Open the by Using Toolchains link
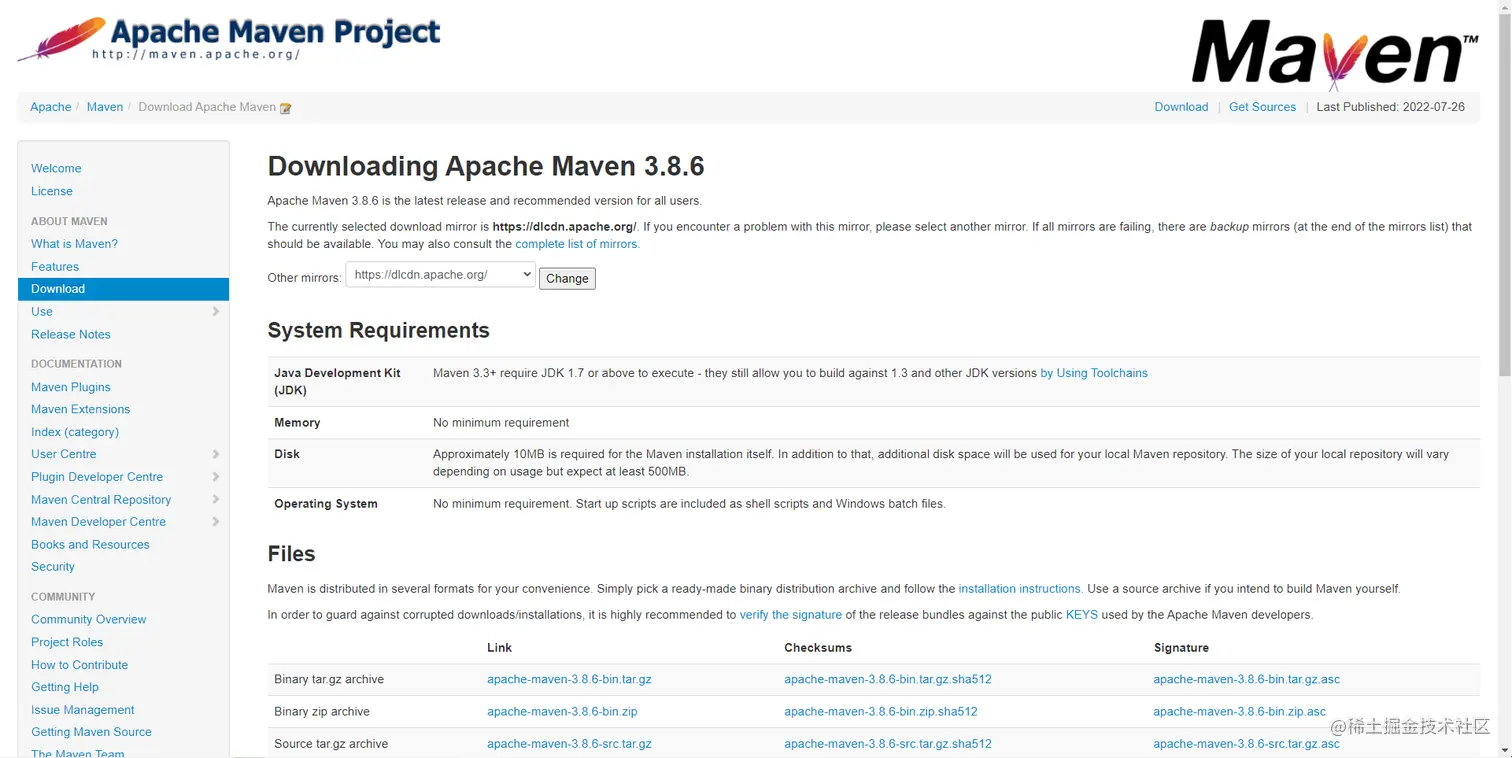Viewport: 1512px width, 758px height. 1094,373
